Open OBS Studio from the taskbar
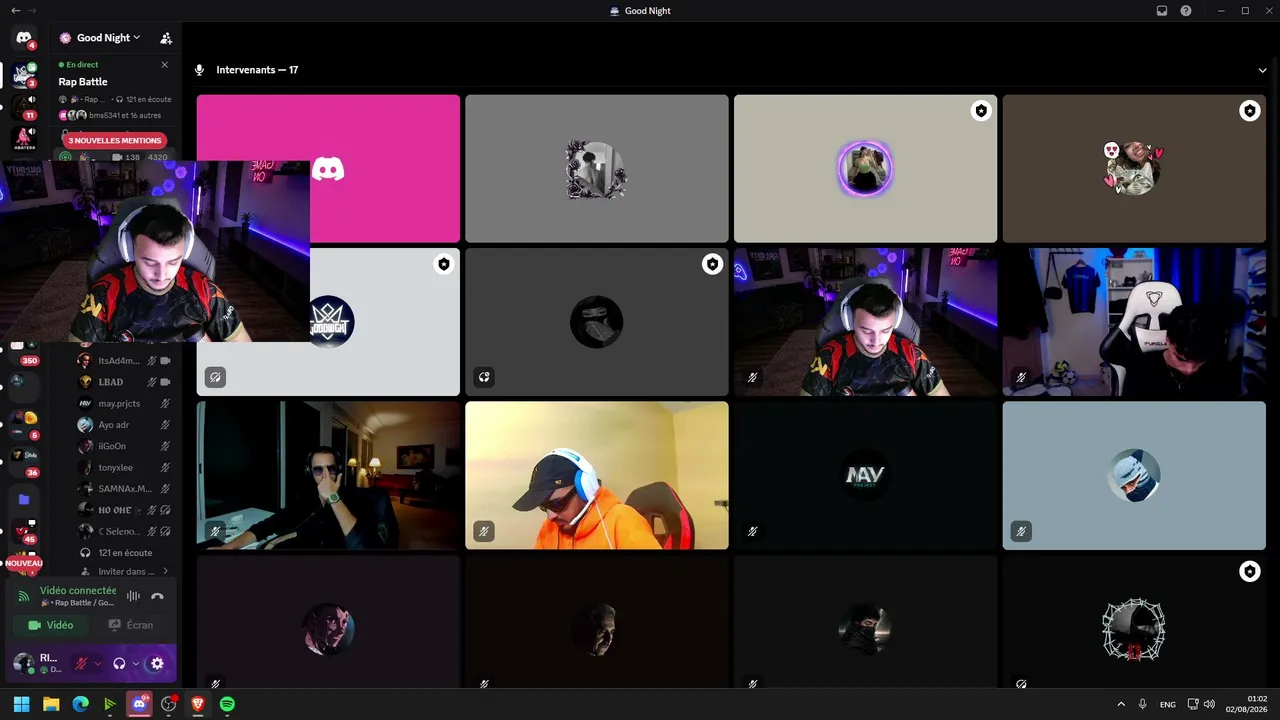1280x720 pixels. (169, 704)
